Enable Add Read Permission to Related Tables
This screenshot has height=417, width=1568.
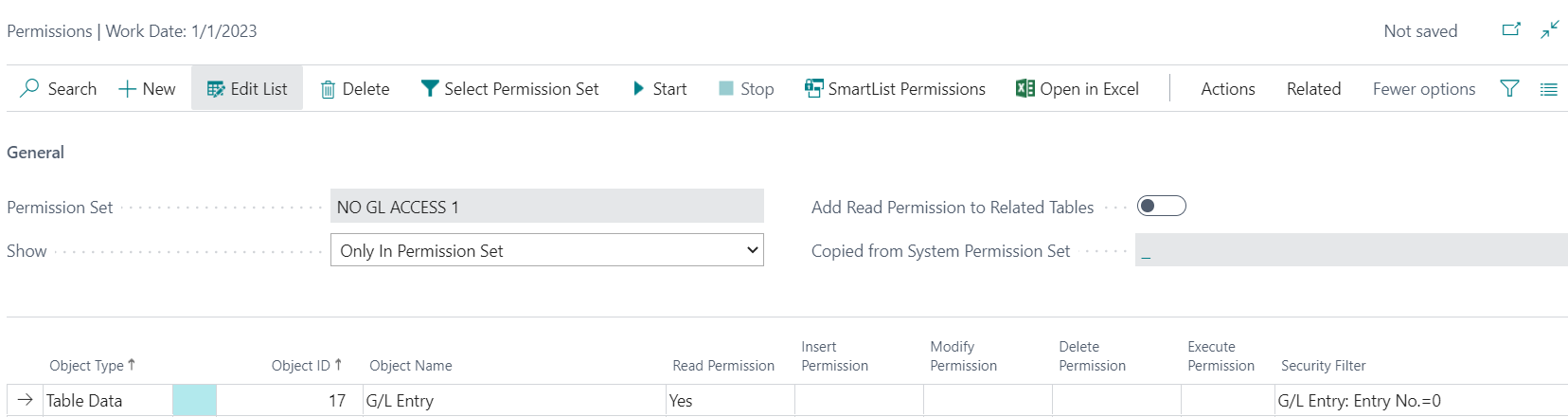pos(1161,206)
